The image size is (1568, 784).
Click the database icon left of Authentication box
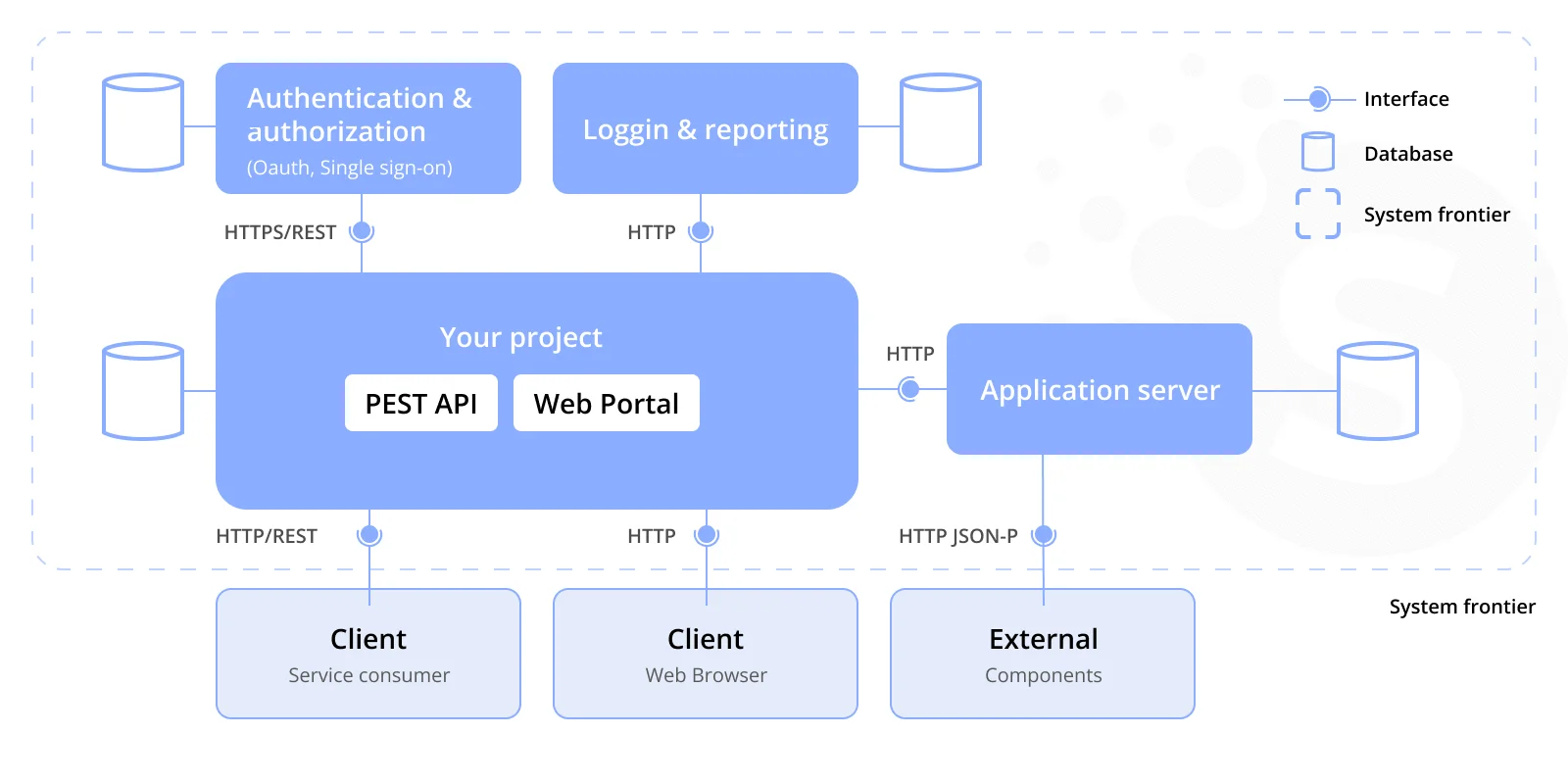pos(143,122)
